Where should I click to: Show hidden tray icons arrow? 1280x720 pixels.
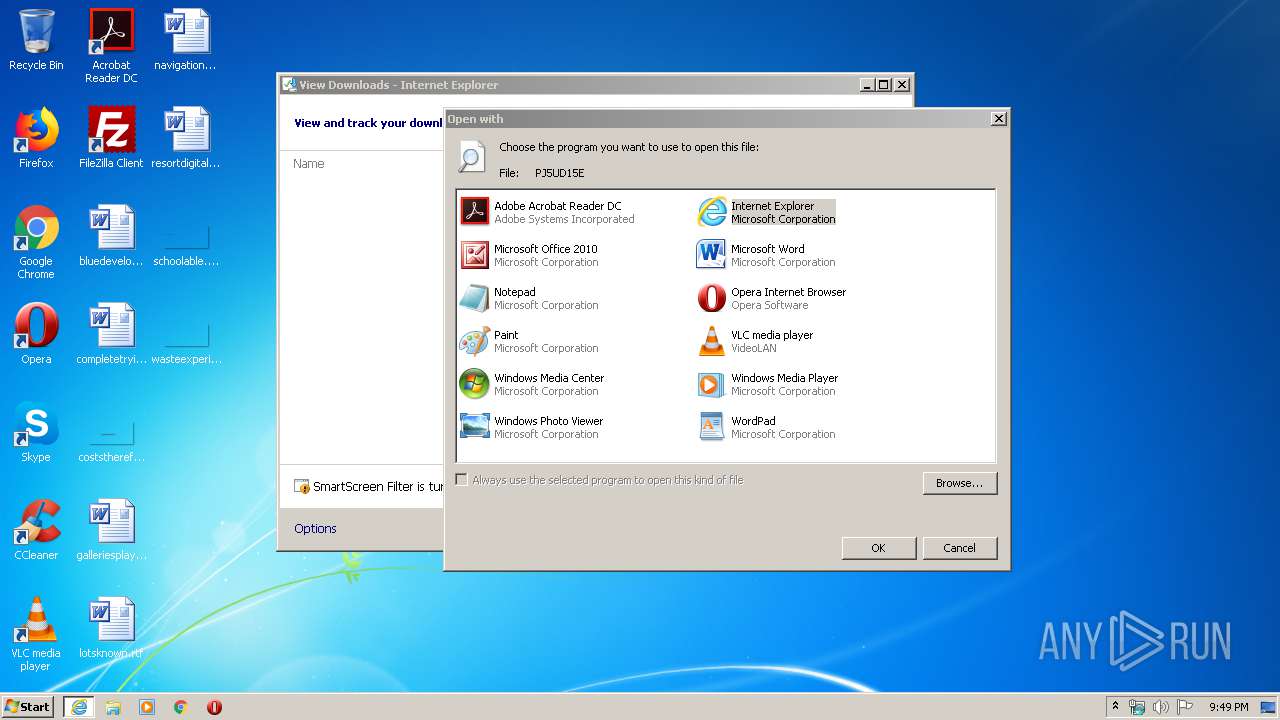pyautogui.click(x=1115, y=707)
